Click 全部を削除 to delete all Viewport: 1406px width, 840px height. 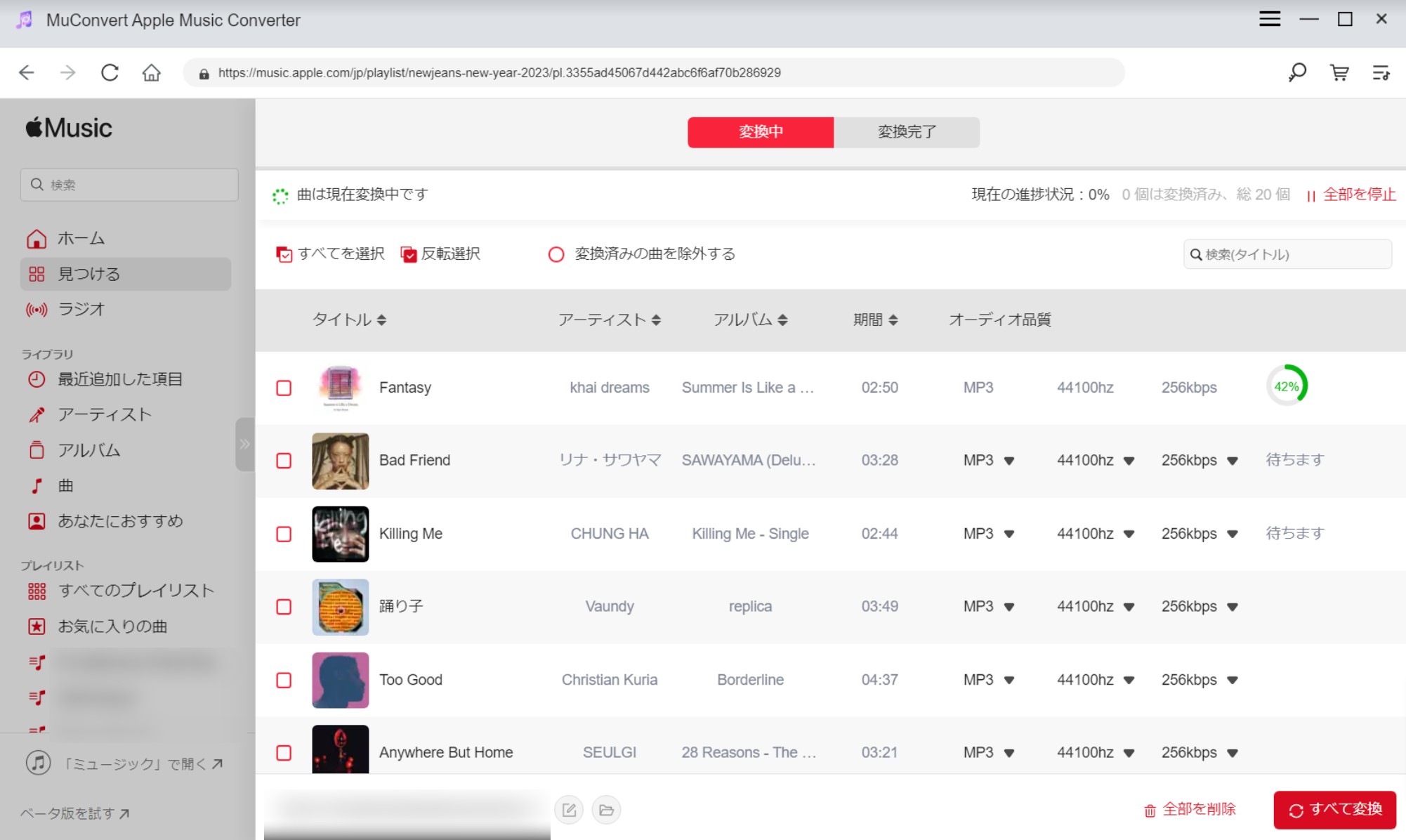point(1190,810)
